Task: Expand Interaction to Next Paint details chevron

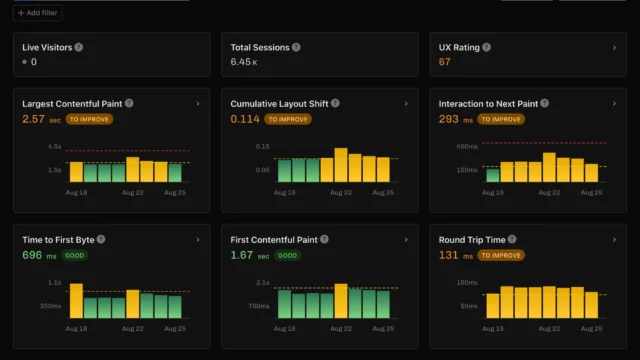Action: tap(614, 104)
